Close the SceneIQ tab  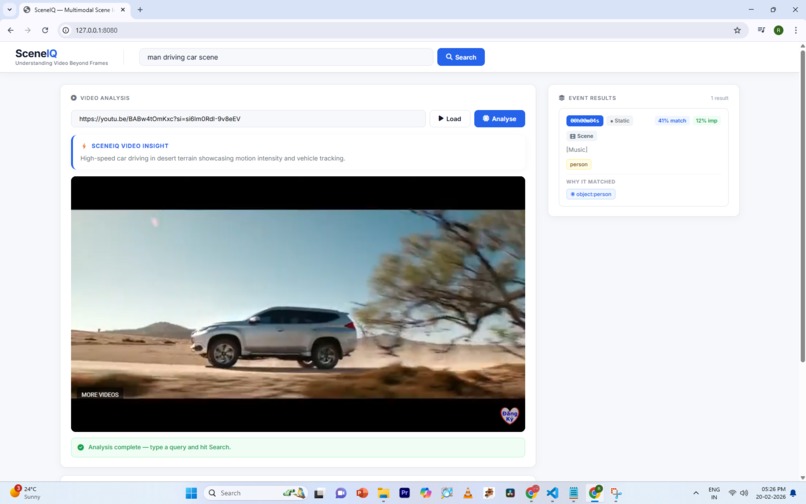click(123, 10)
